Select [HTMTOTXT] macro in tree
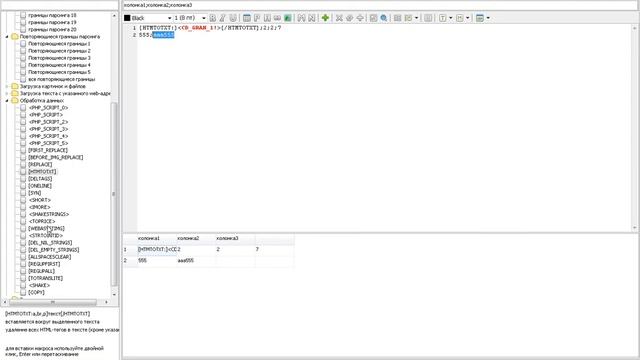The width and height of the screenshot is (640, 360). [42, 171]
